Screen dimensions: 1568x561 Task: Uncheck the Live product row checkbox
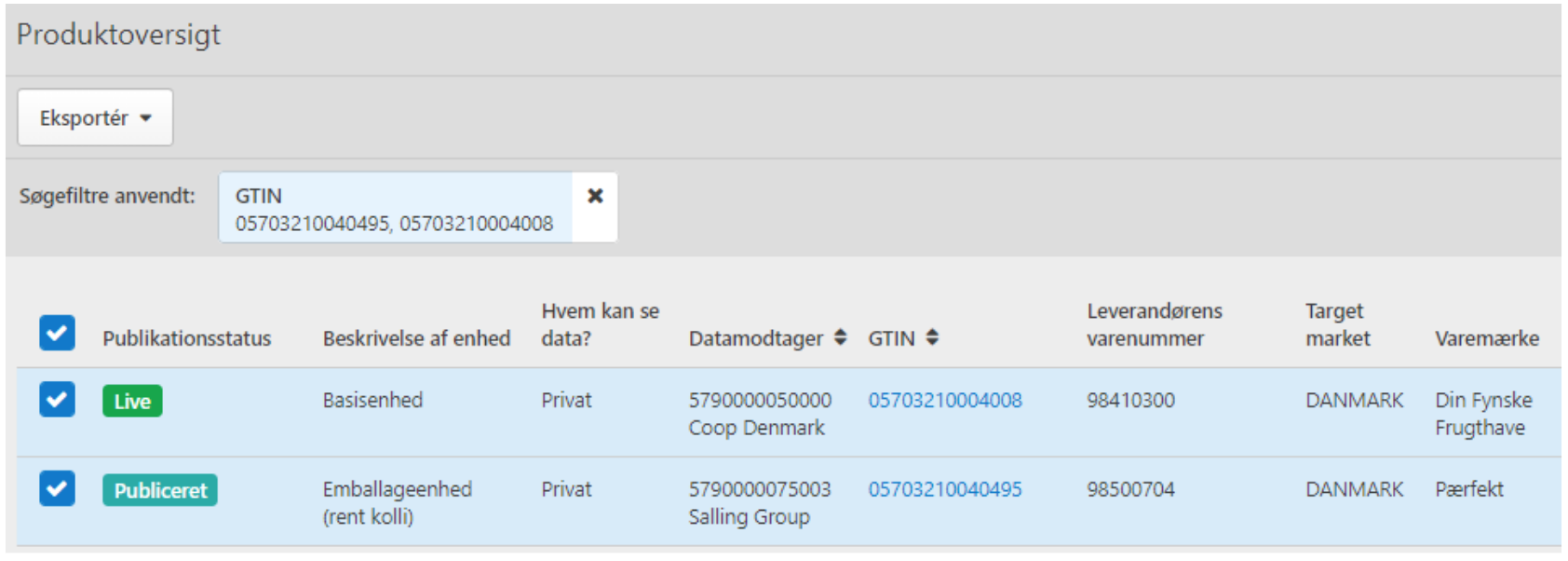[57, 400]
